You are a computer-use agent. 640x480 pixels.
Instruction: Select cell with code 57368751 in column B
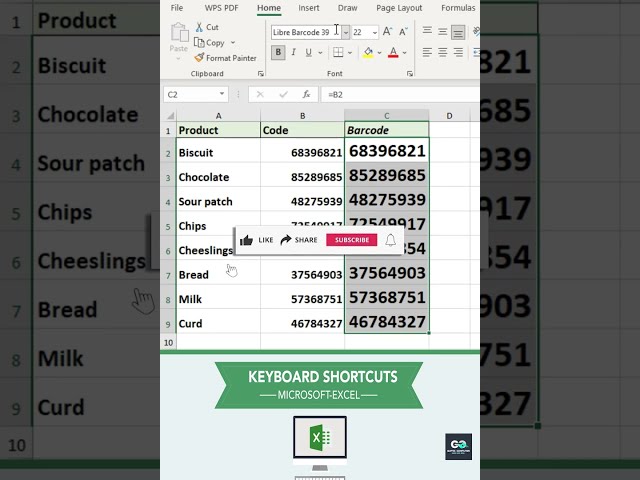pos(302,299)
